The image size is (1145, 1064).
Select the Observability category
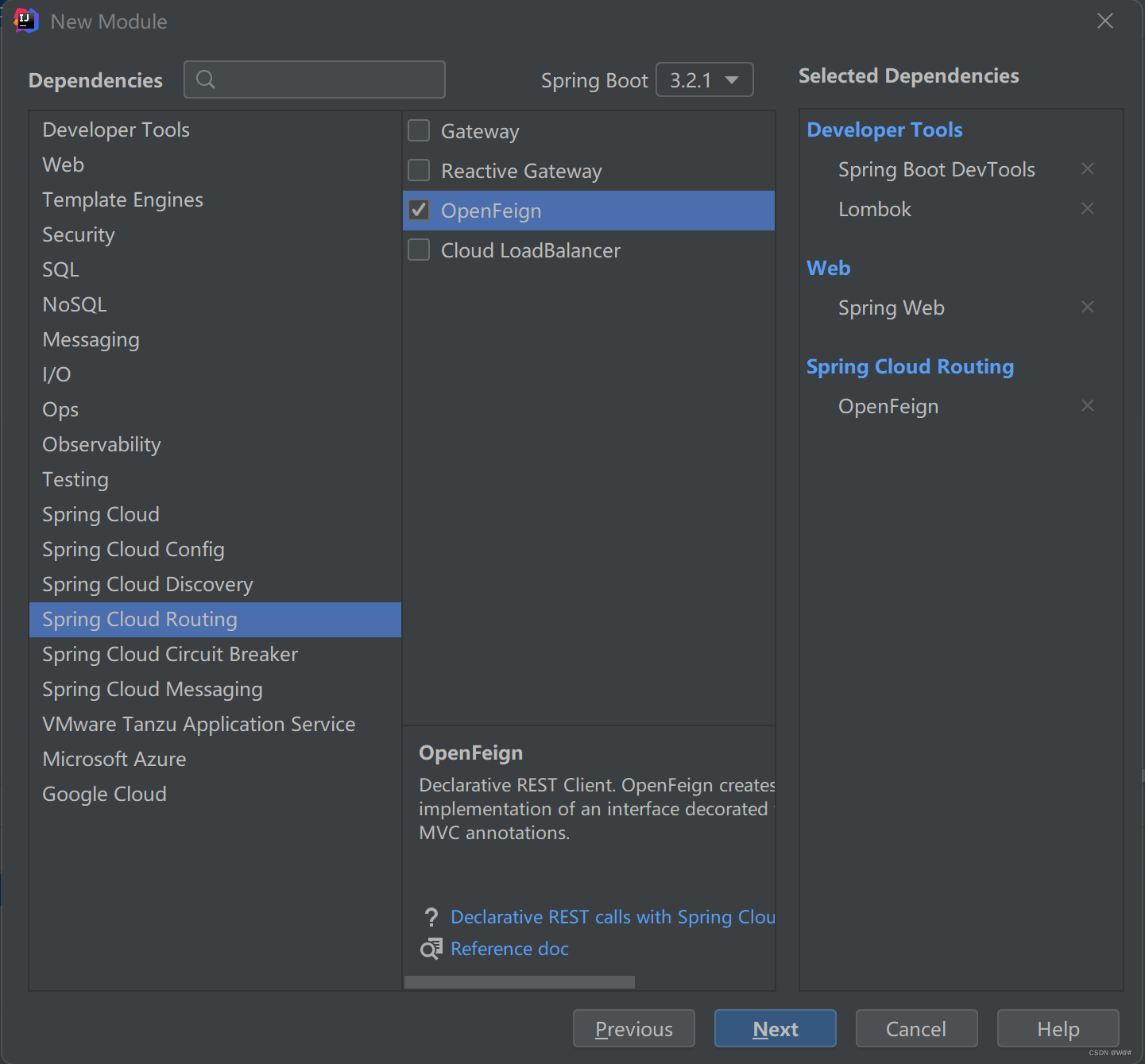tap(215, 444)
